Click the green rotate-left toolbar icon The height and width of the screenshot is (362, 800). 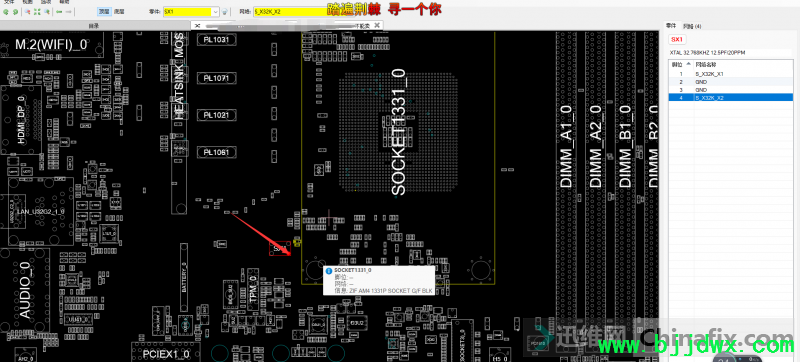click(x=6, y=12)
